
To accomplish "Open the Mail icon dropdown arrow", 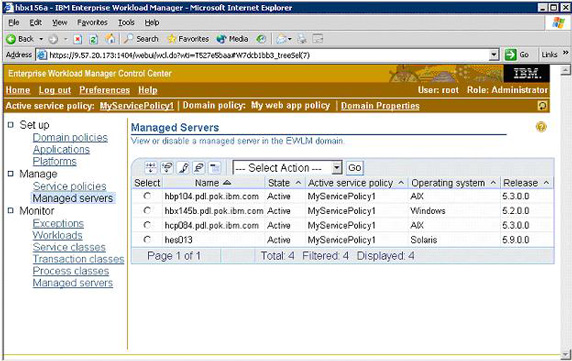I will (290, 39).
